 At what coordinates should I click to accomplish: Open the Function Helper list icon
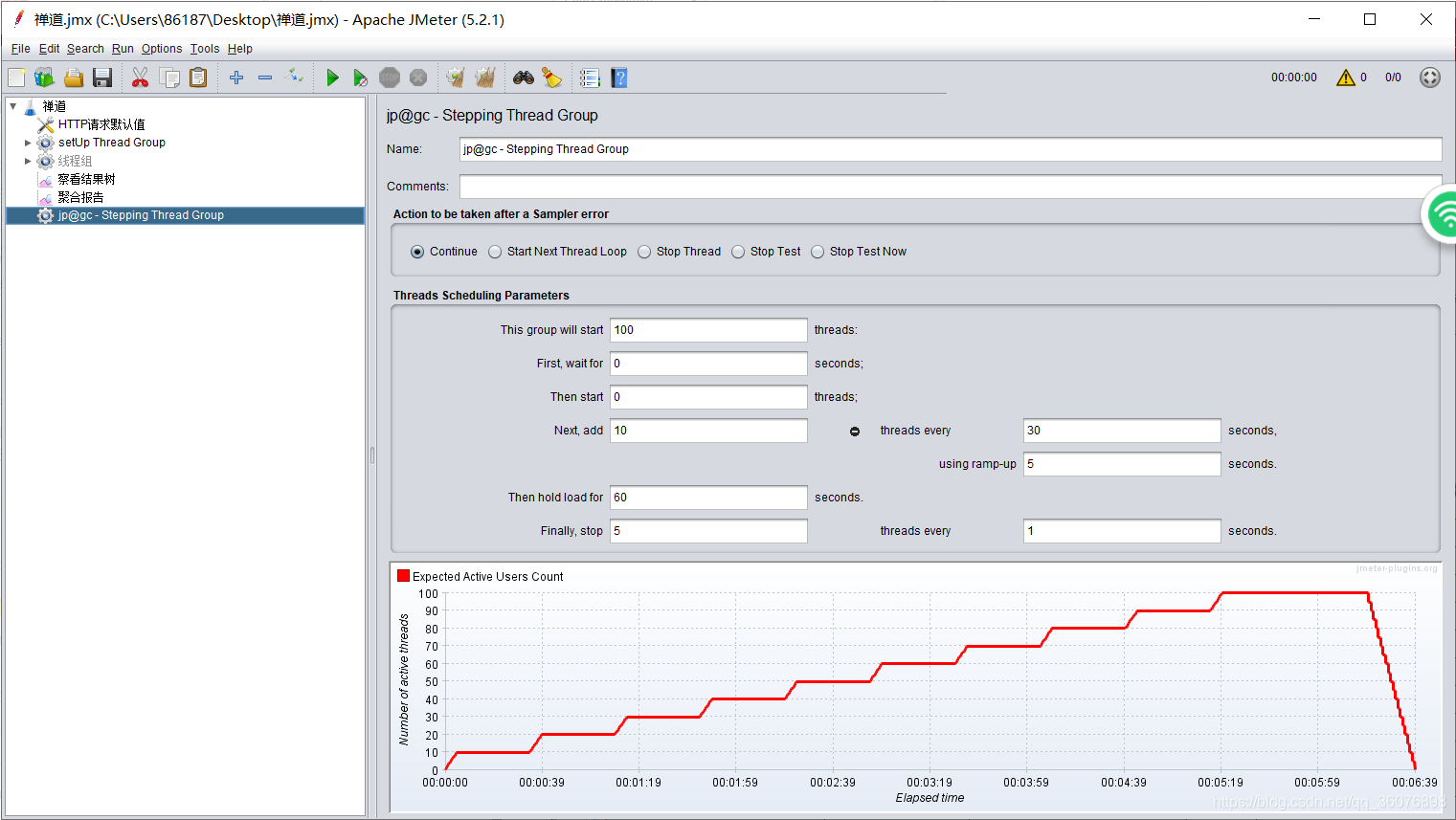[590, 78]
